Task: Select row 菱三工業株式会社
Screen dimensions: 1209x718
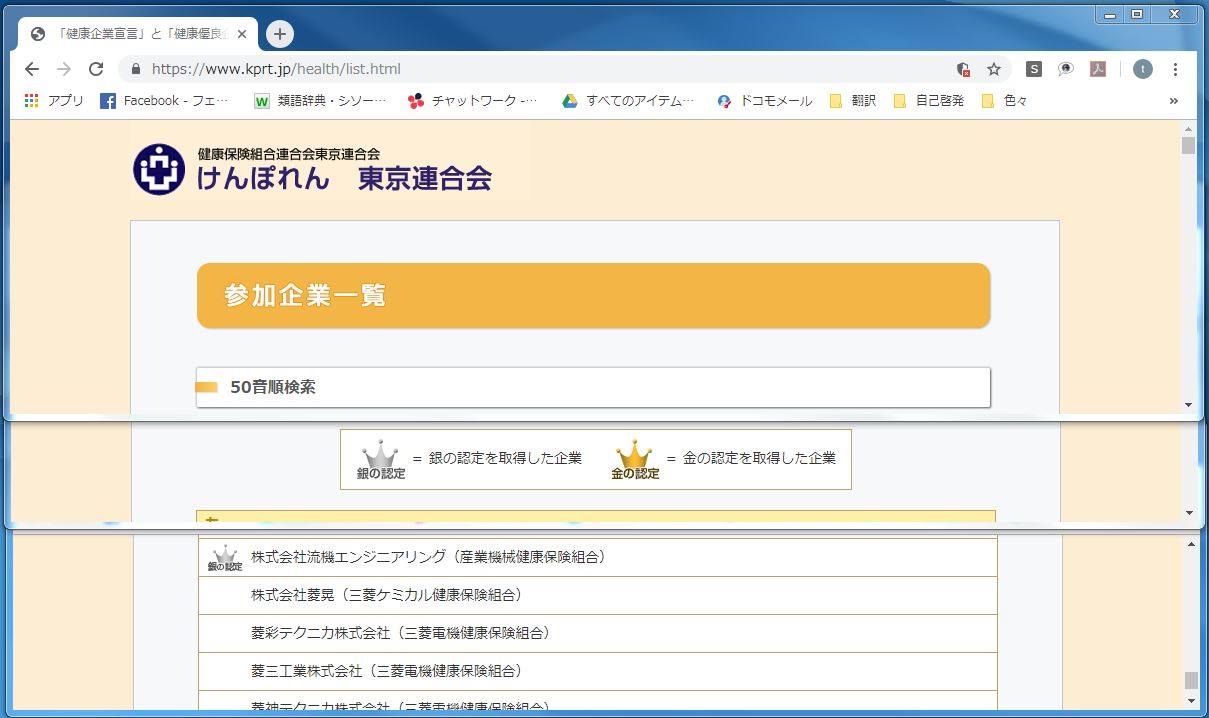Action: (x=597, y=671)
